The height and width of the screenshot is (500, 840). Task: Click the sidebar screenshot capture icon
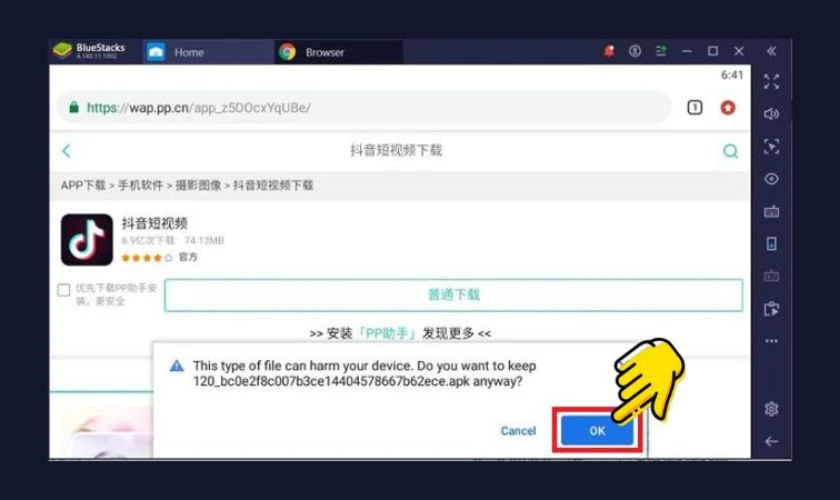click(771, 146)
